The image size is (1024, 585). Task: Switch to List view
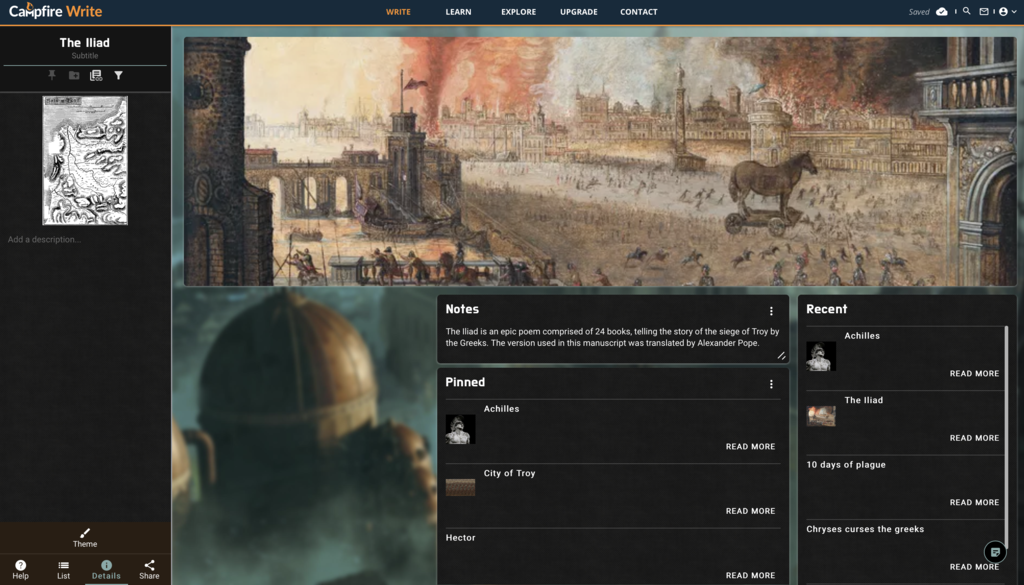tap(63, 569)
